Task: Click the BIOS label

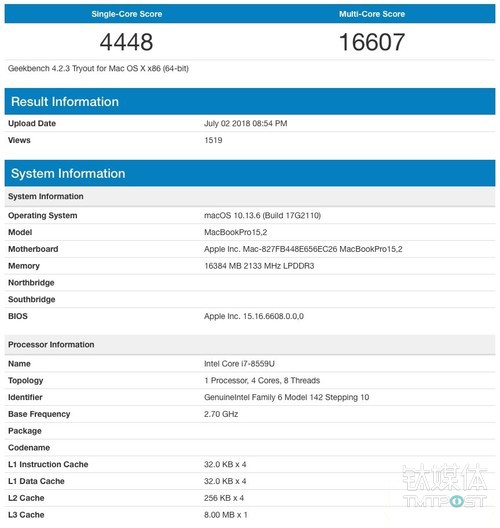Action: 18,316
